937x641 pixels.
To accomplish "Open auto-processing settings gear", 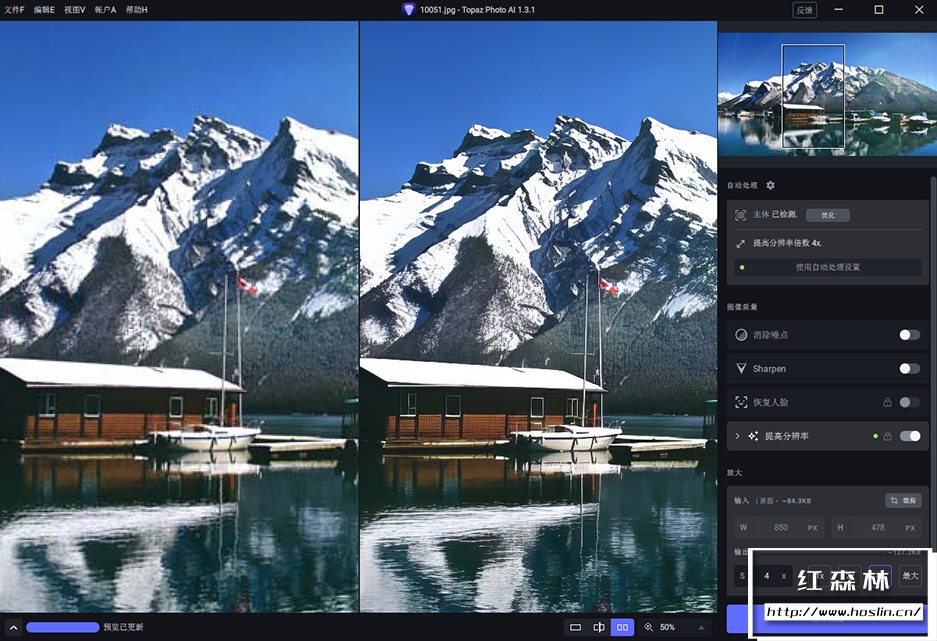I will pos(770,185).
